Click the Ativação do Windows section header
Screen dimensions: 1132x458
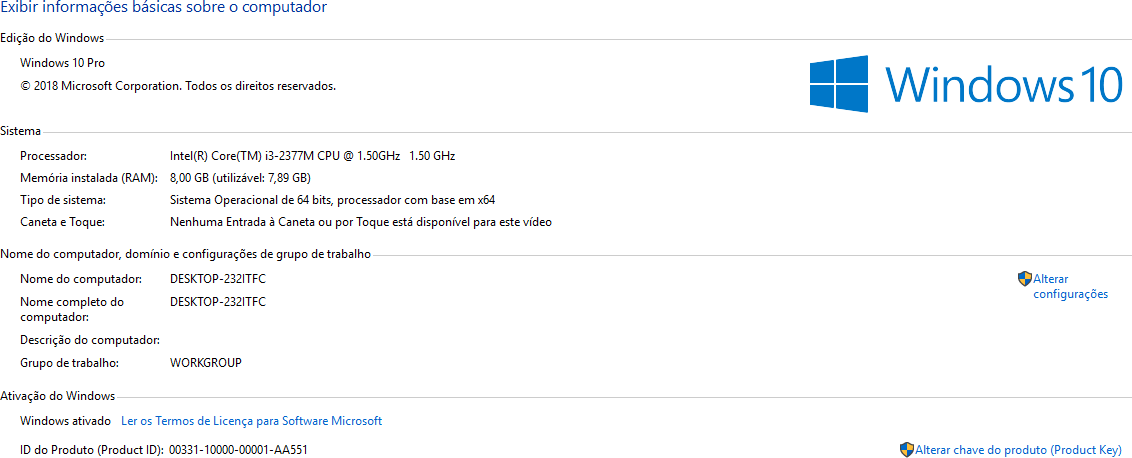(x=58, y=396)
